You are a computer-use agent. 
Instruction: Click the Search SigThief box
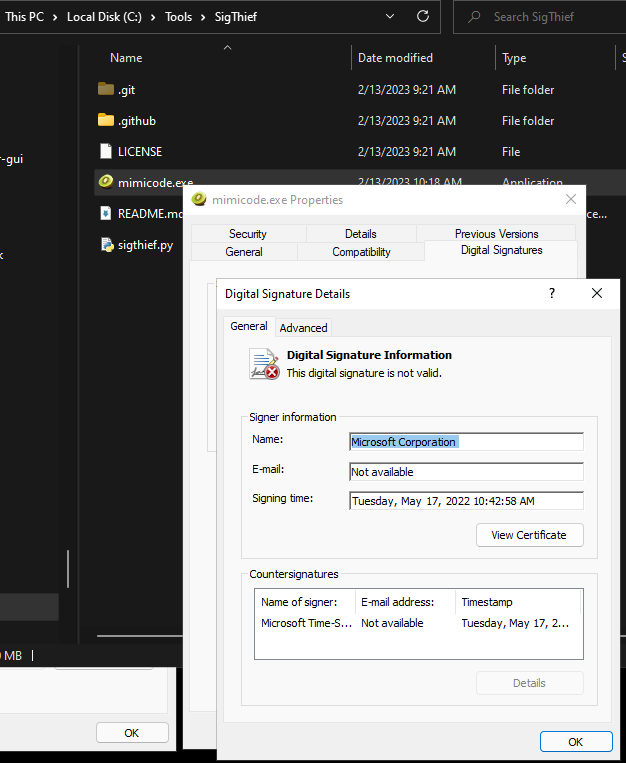pos(539,17)
